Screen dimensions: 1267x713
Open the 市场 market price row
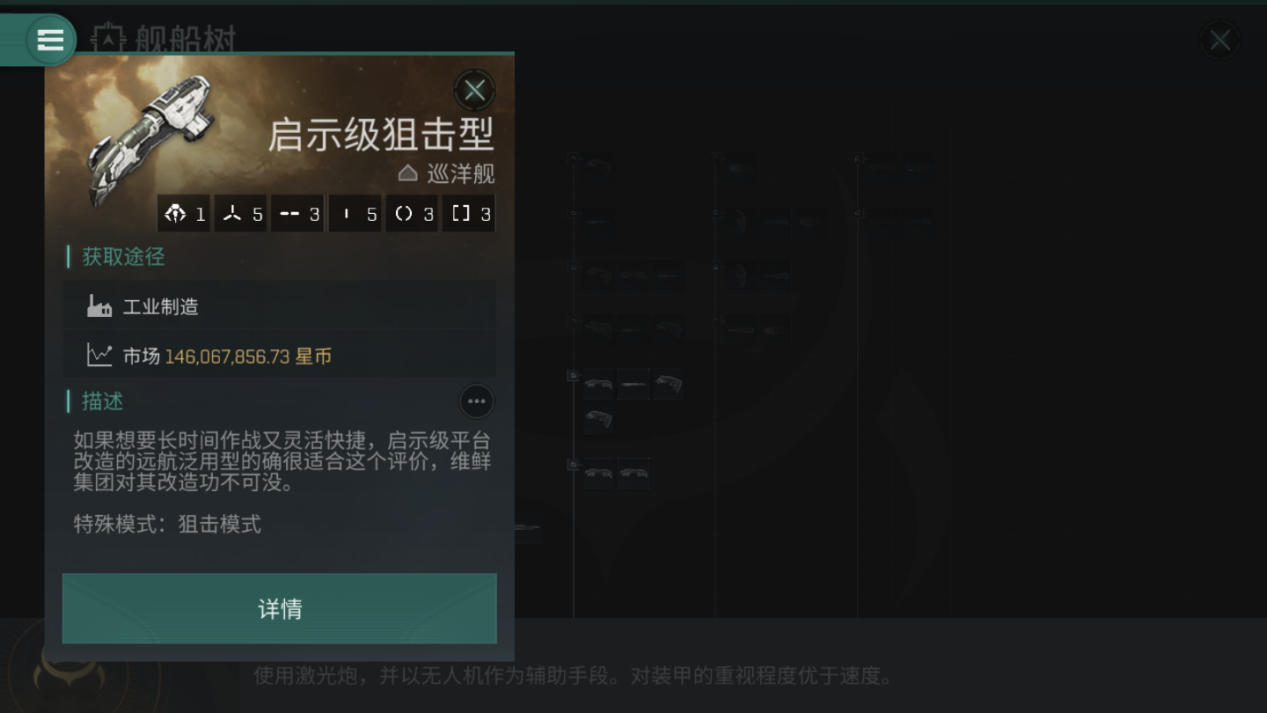click(279, 355)
